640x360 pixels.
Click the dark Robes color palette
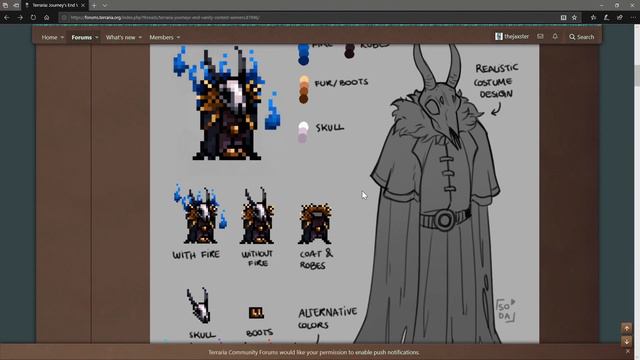(349, 51)
